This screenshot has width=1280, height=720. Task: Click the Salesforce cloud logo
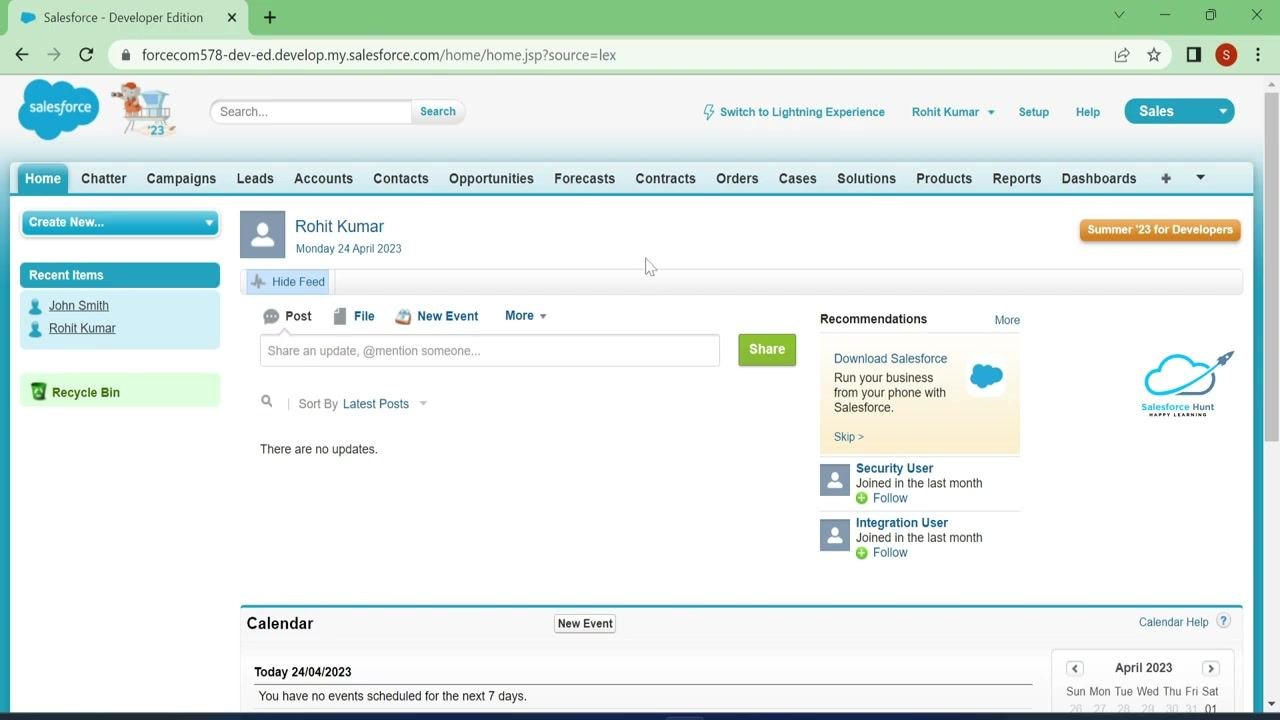click(59, 109)
